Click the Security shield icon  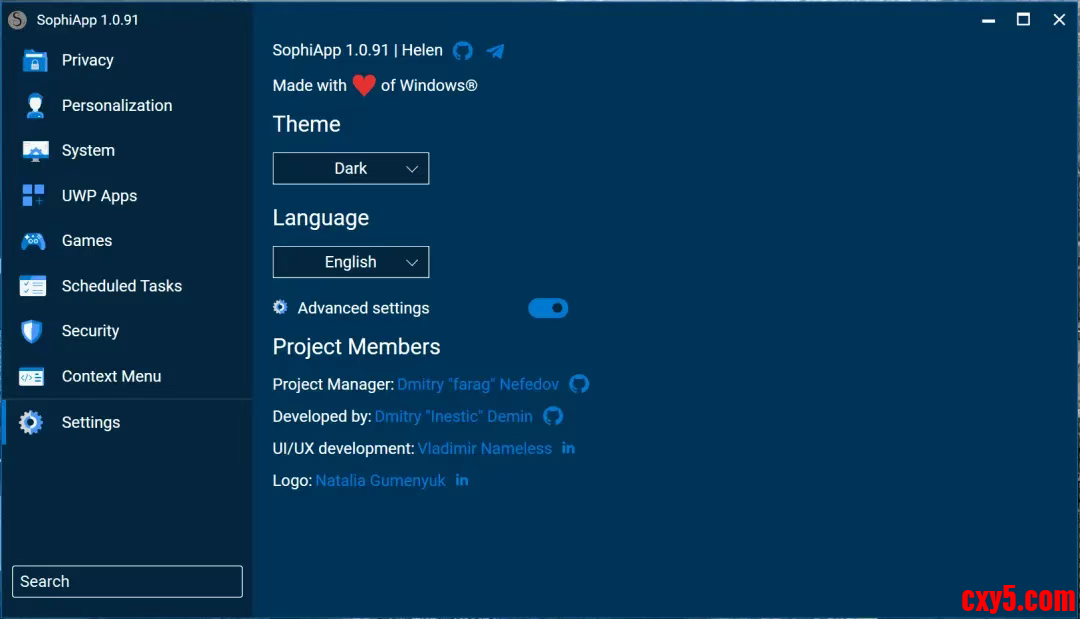[33, 331]
